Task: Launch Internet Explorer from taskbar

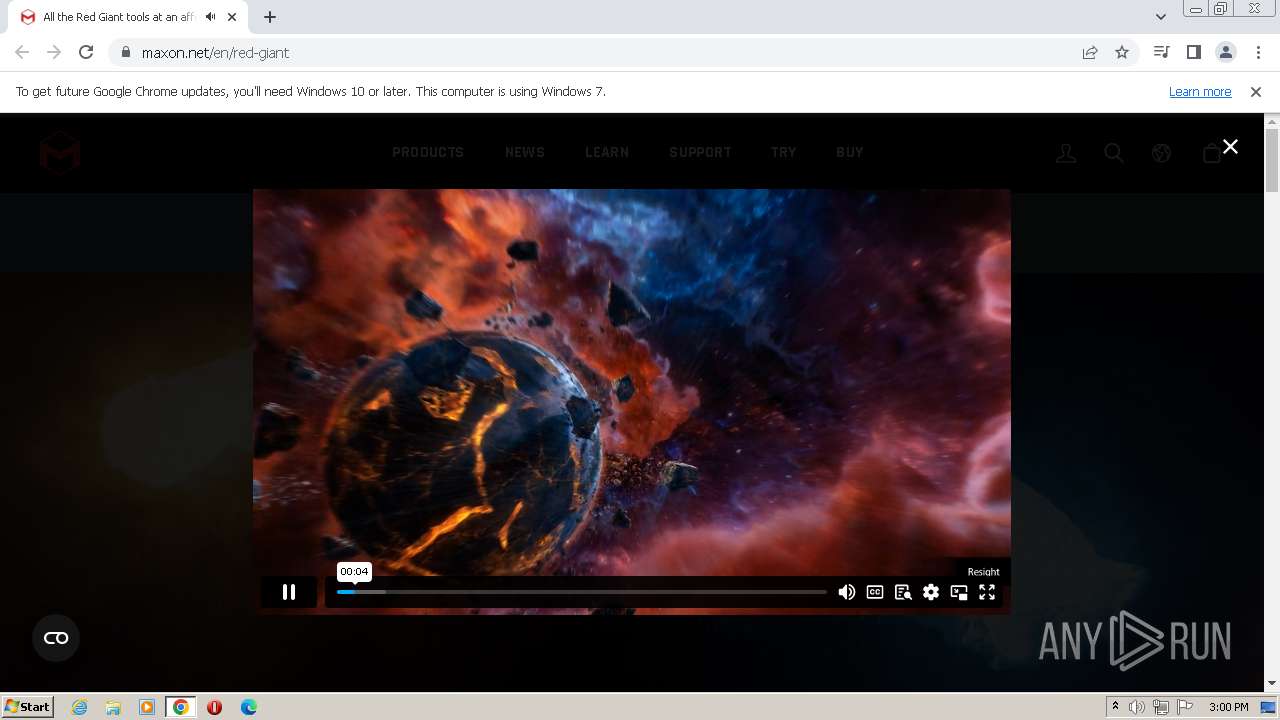Action: point(80,707)
